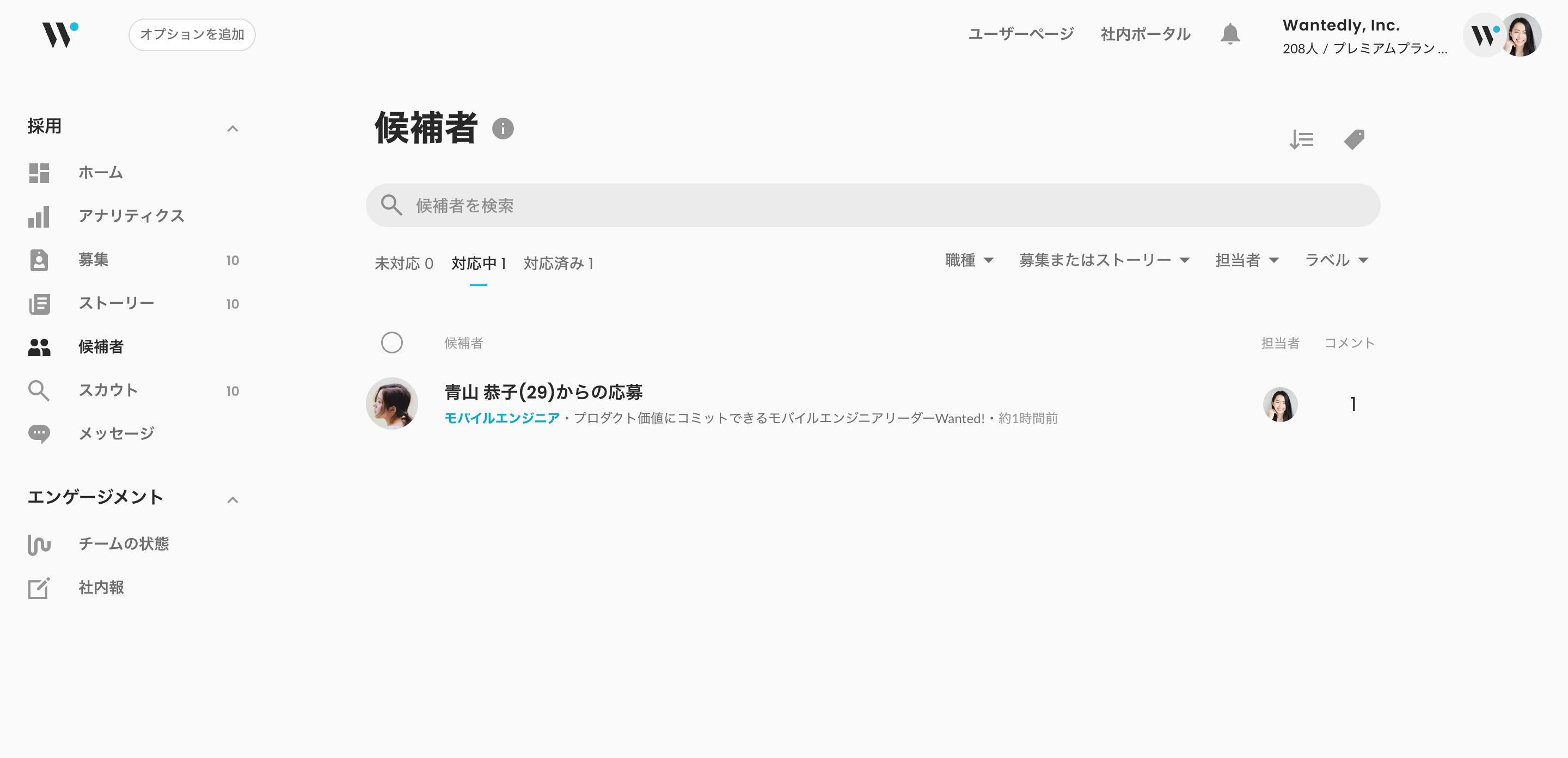1568x758 pixels.
Task: Focus the 候補者を検索 search field
Action: coord(872,206)
